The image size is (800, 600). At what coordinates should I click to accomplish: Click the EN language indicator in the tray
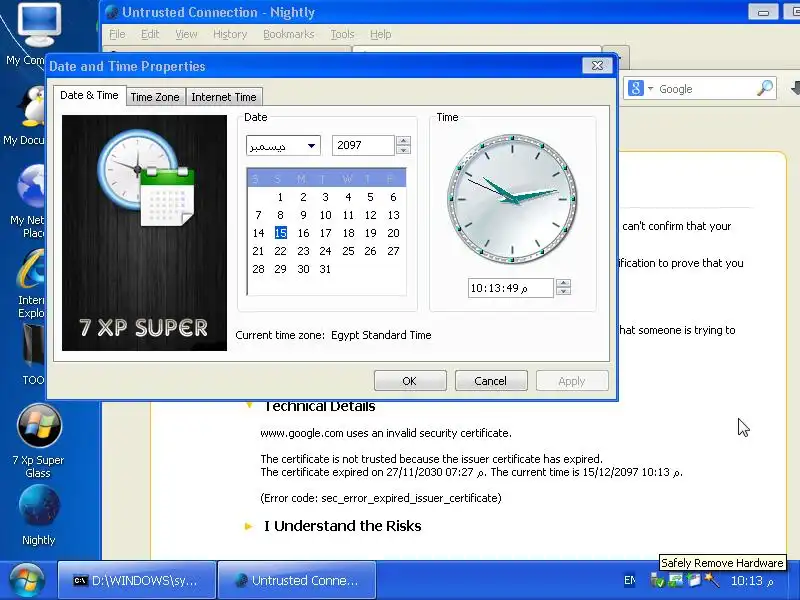(x=630, y=581)
